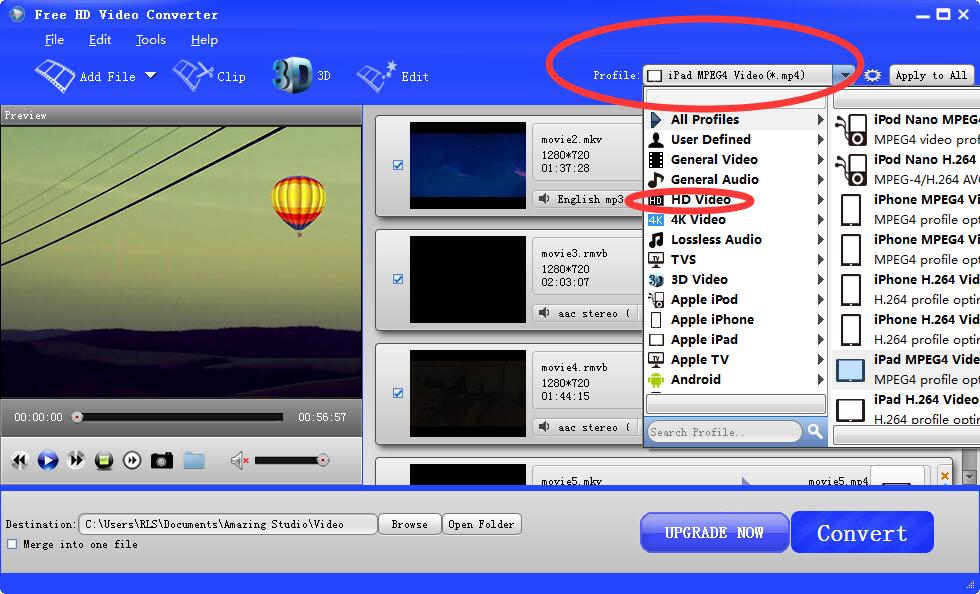The height and width of the screenshot is (594, 980).
Task: Expand the 4K Video submenu arrow
Action: click(x=820, y=219)
